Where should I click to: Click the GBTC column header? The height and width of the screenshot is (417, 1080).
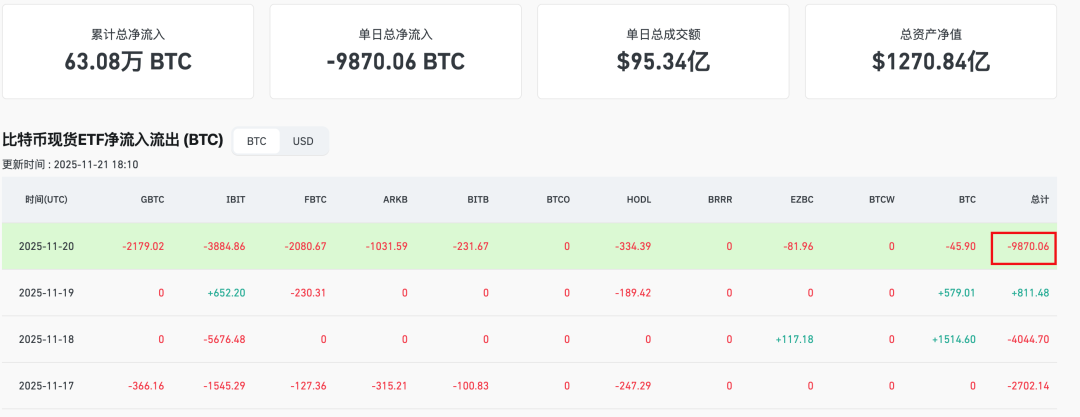click(152, 200)
